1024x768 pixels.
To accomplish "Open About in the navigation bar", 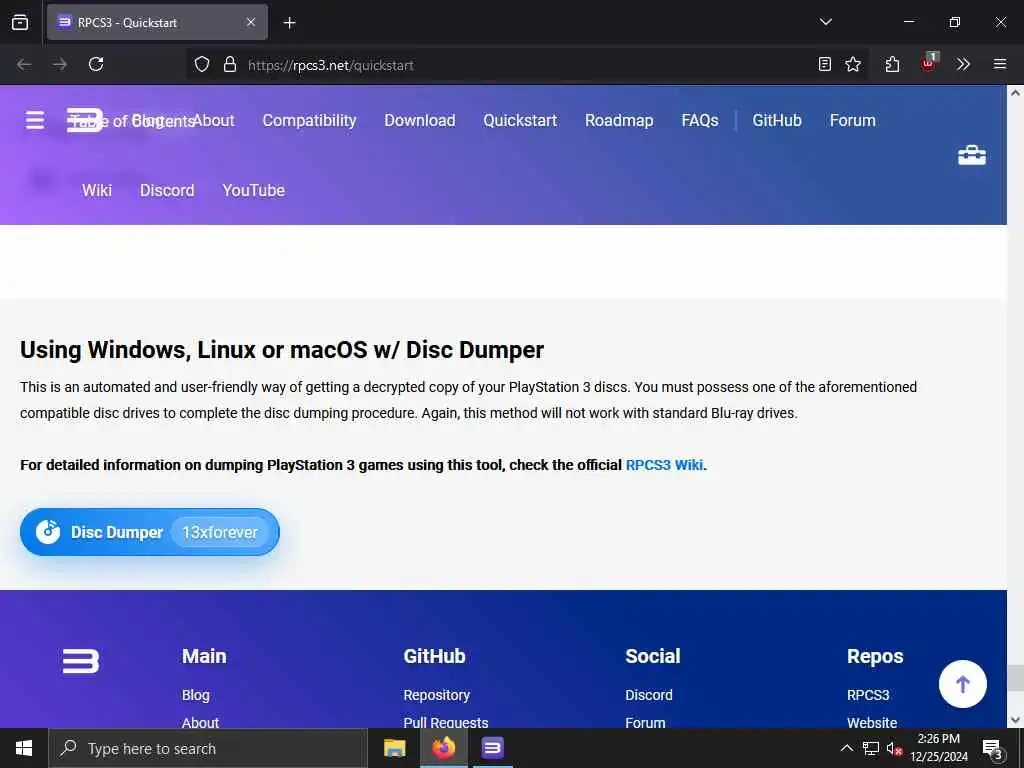I will 214,120.
